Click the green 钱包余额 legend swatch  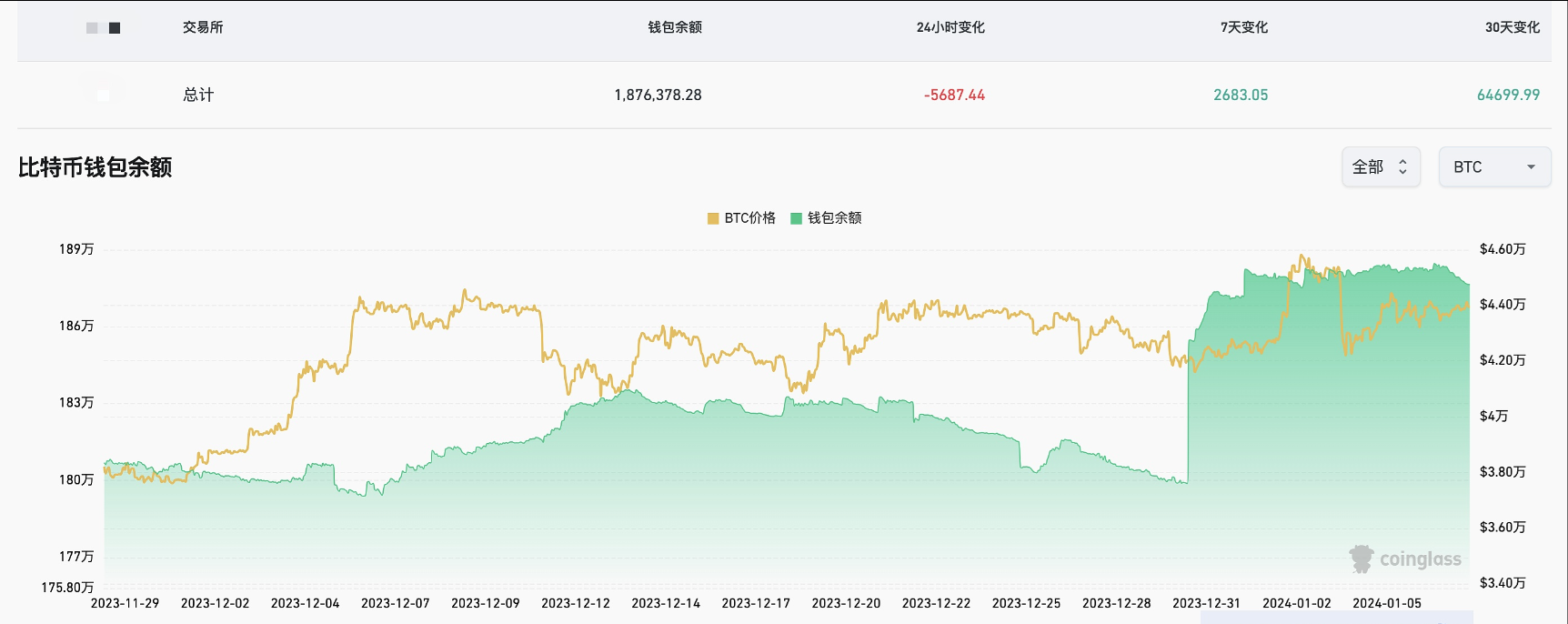pos(797,218)
